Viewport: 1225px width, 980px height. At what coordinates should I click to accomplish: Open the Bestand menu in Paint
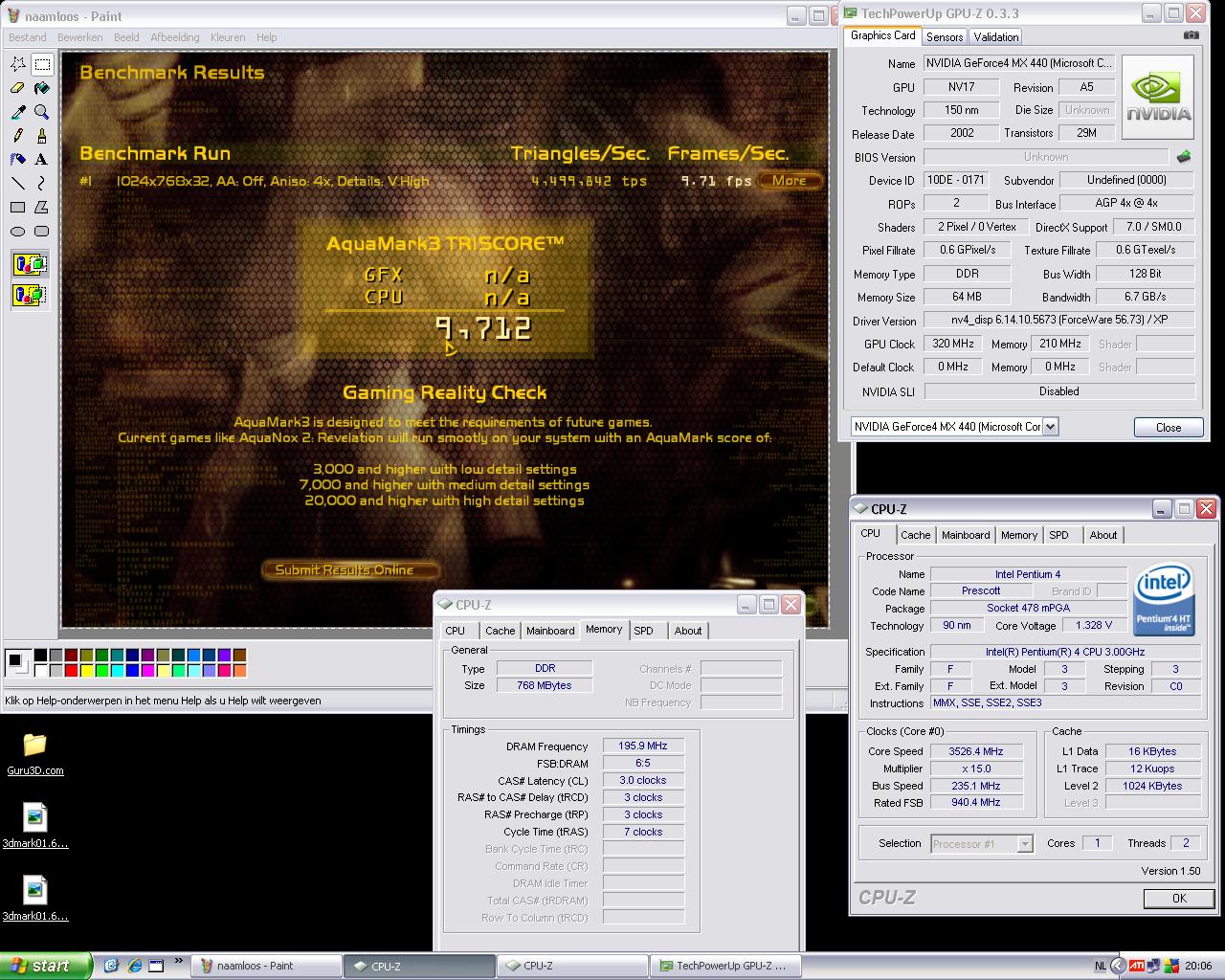[x=27, y=37]
